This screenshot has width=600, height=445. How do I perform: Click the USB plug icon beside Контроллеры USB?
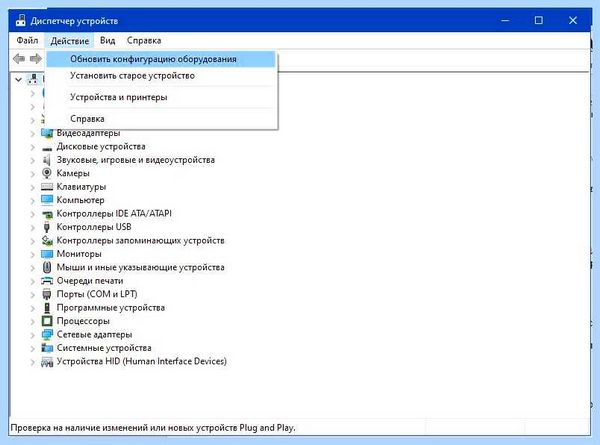[47, 227]
